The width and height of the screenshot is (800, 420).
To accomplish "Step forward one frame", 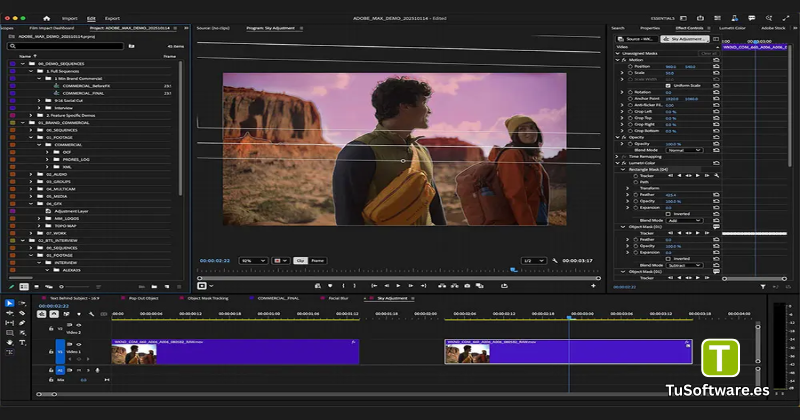I will [411, 286].
